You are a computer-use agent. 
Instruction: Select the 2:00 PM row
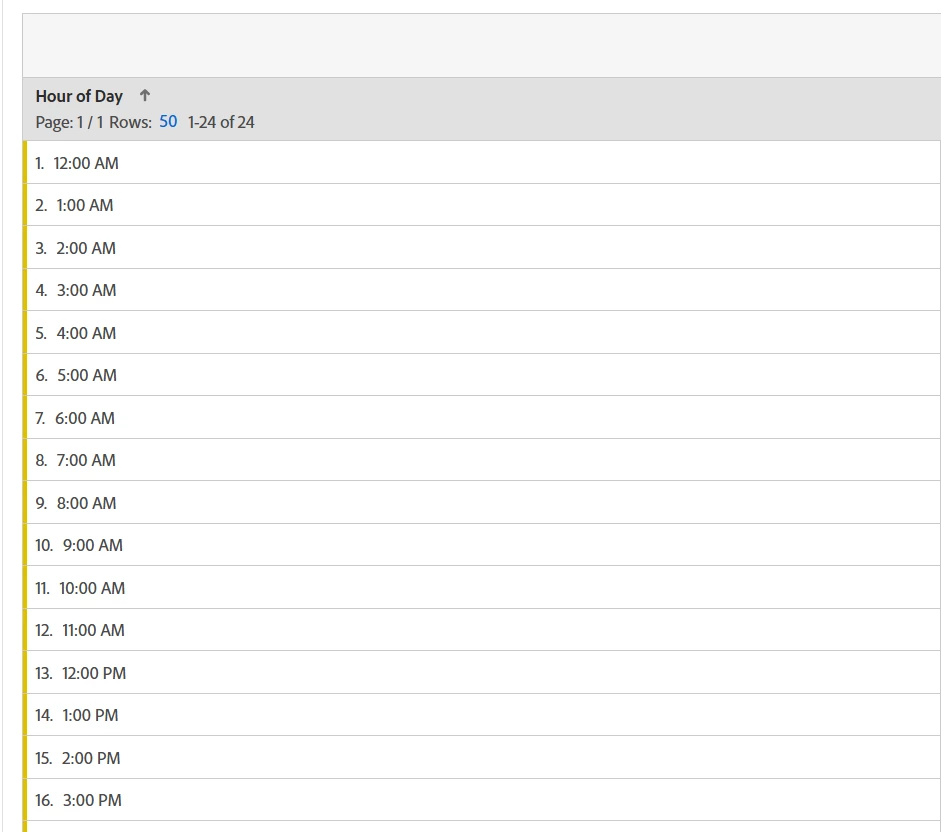[482, 758]
